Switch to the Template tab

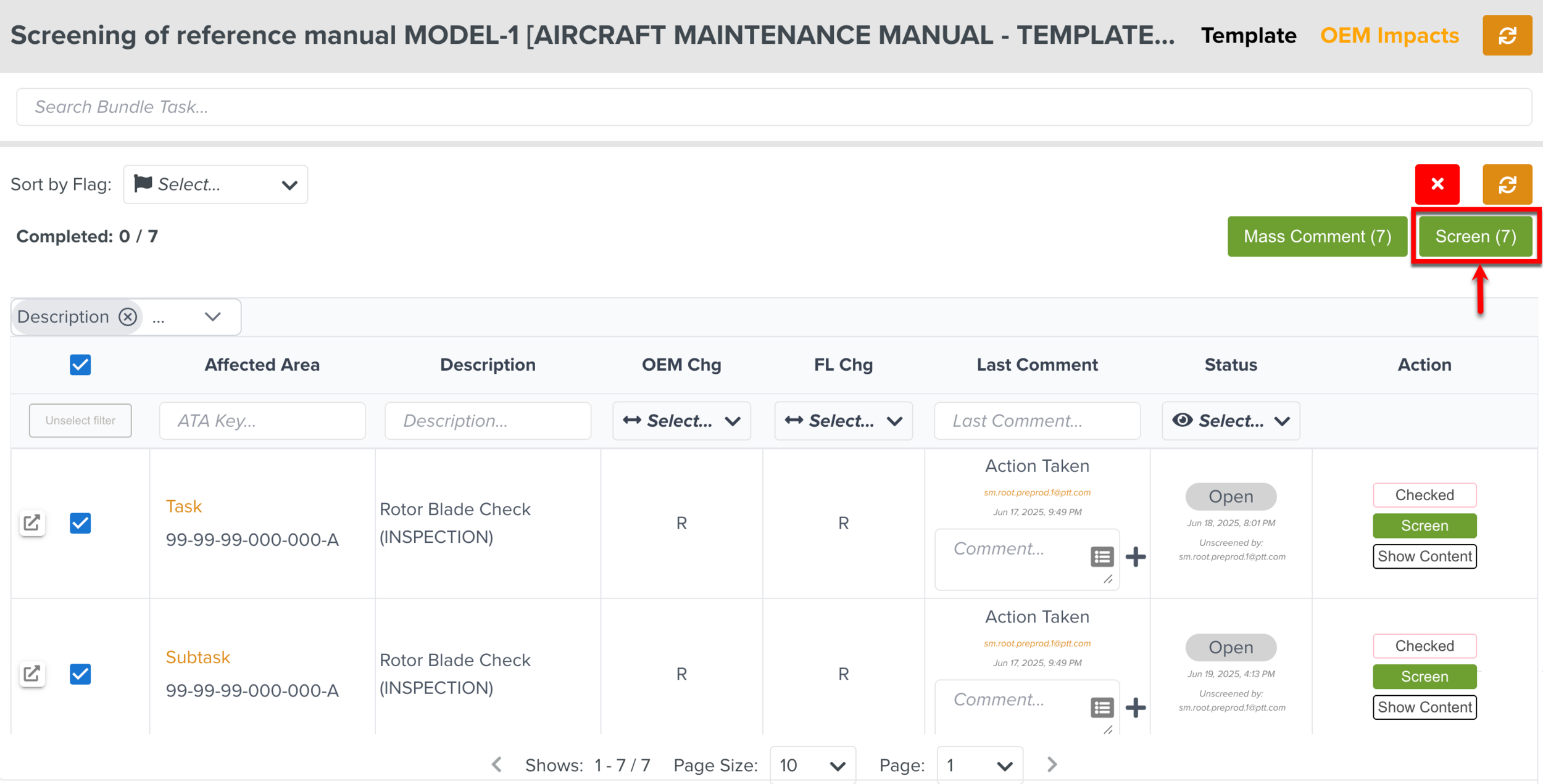point(1248,36)
